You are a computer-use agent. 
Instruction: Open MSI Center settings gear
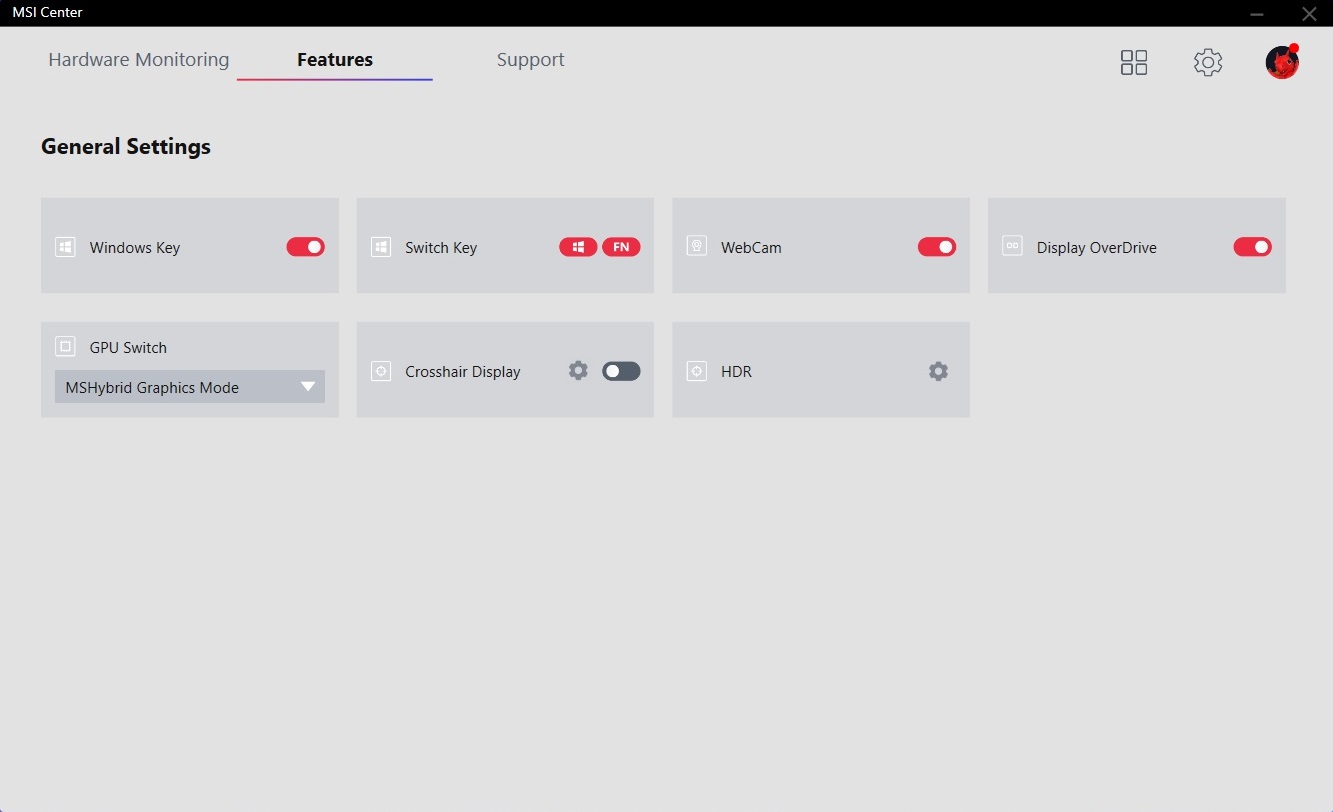(1208, 62)
